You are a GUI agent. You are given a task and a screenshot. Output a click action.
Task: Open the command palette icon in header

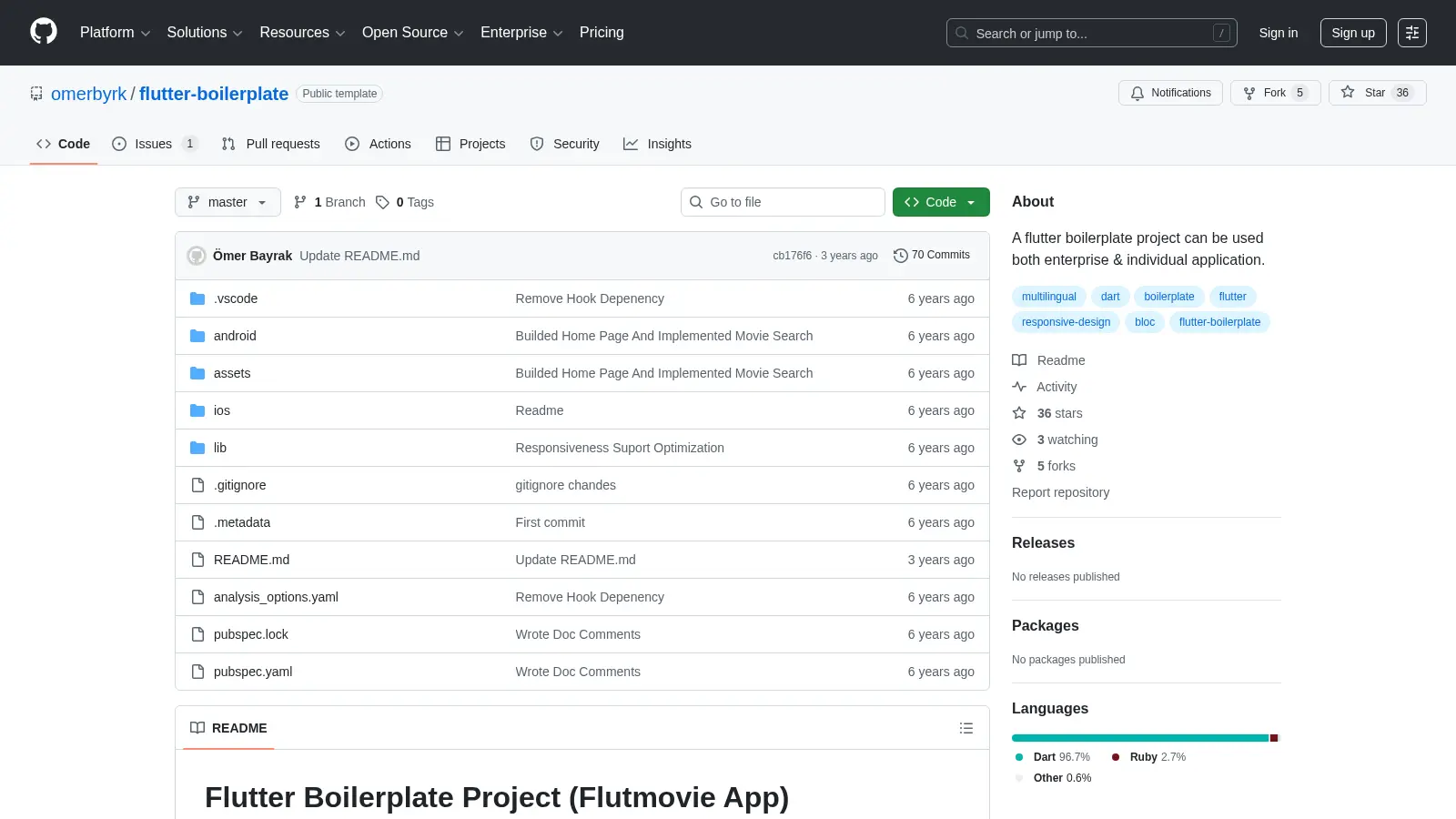pos(1412,33)
